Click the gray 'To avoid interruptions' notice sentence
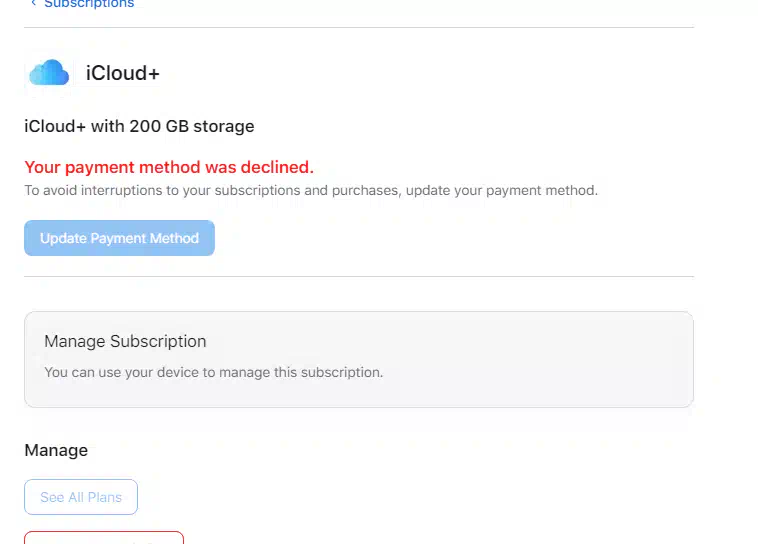Image resolution: width=758 pixels, height=544 pixels. (311, 191)
